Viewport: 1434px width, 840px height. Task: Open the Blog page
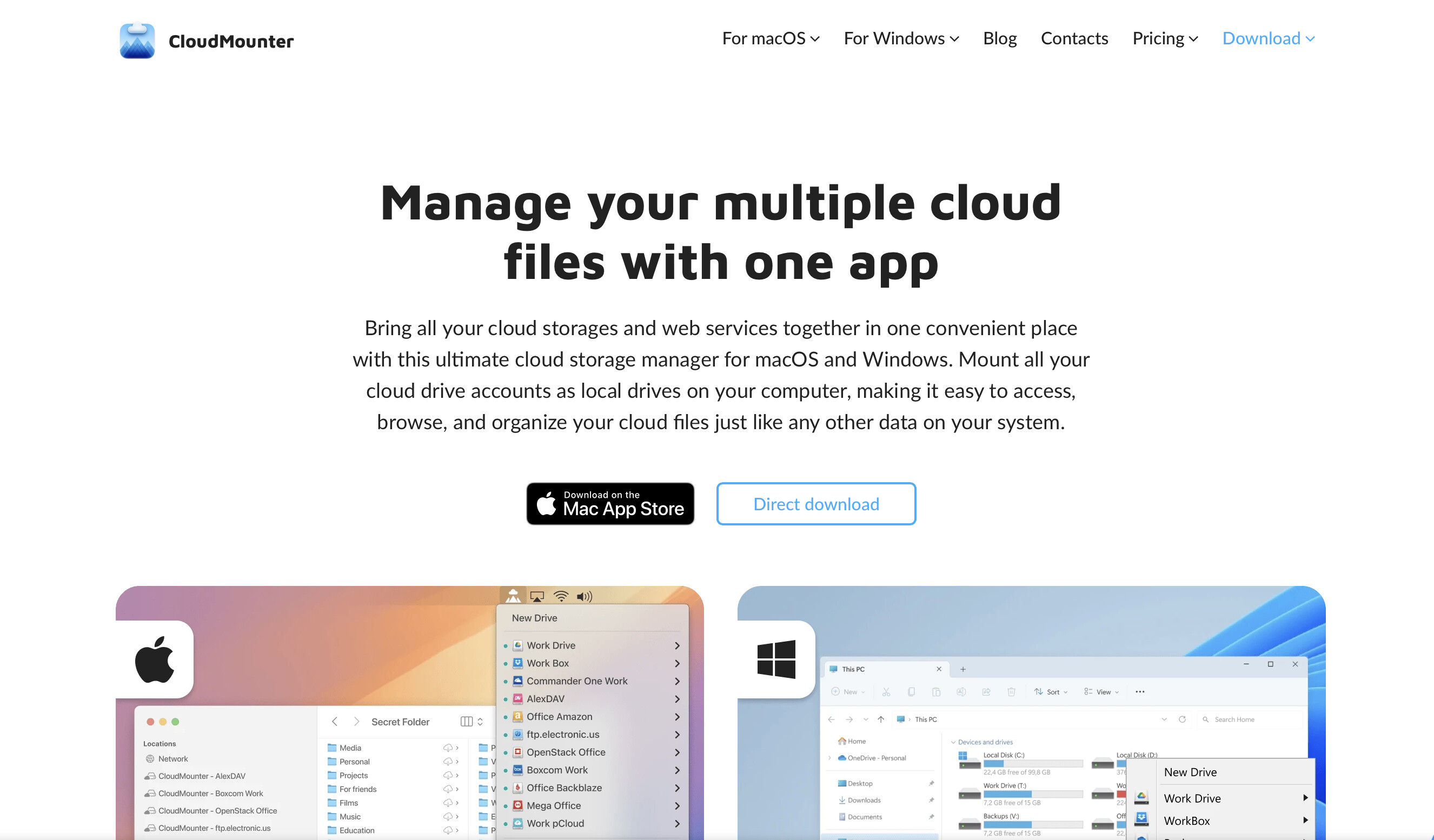[999, 39]
